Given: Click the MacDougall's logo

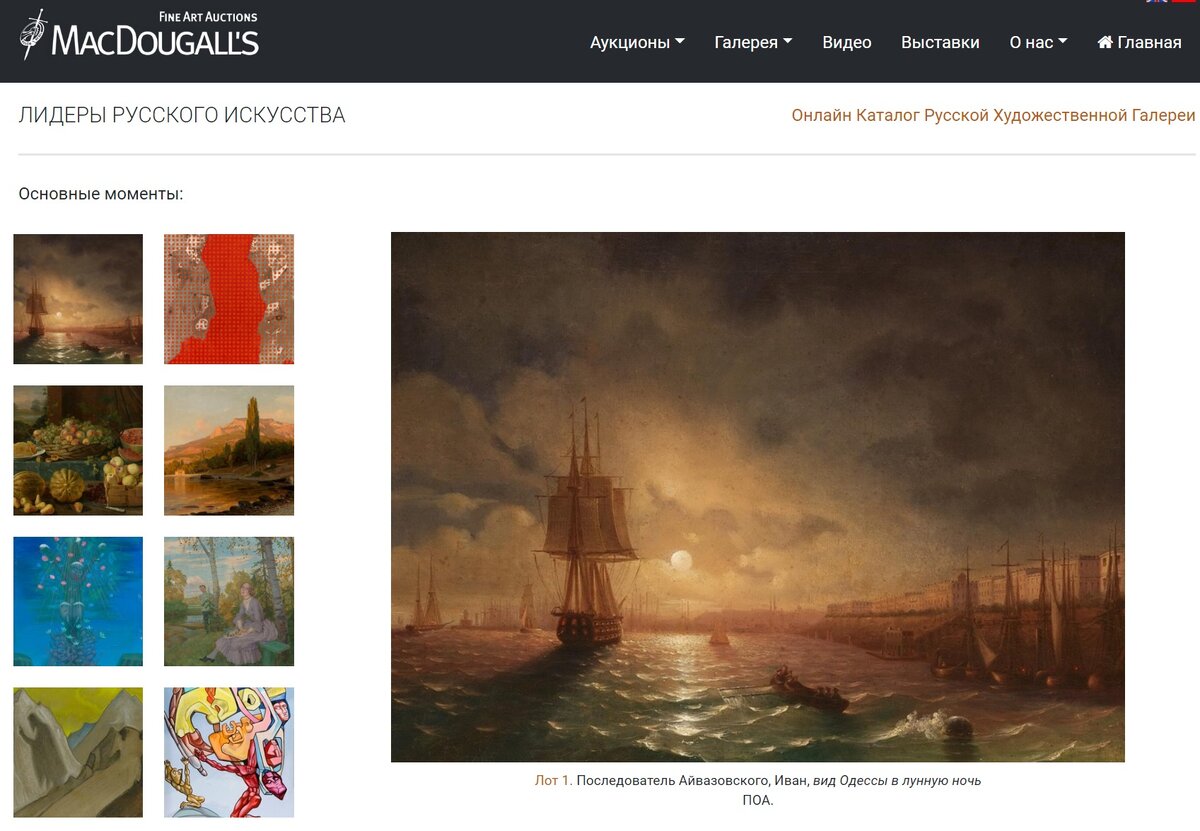Looking at the screenshot, I should (x=138, y=34).
